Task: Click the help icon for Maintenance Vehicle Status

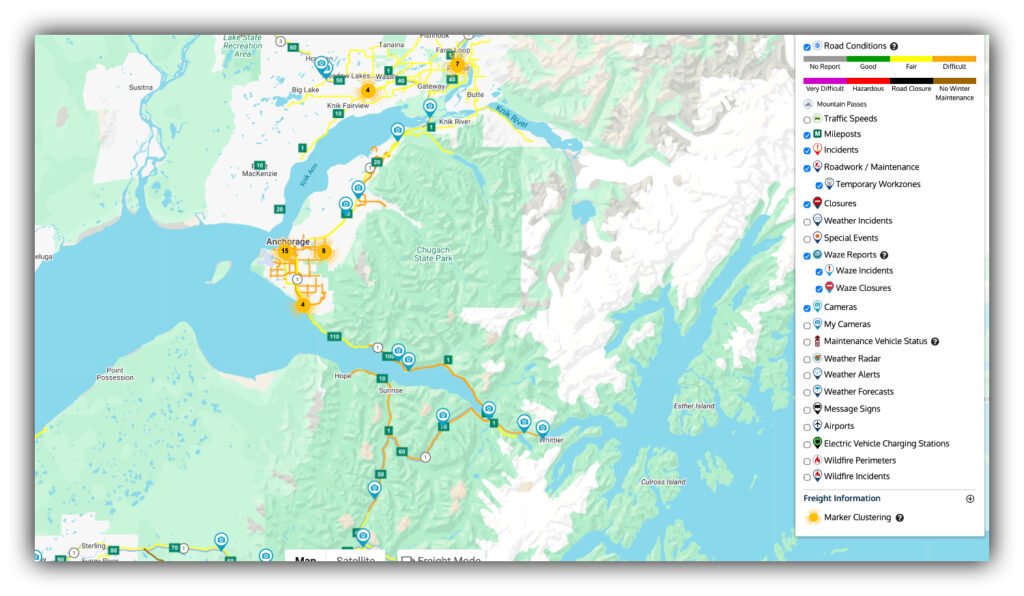Action: point(935,342)
